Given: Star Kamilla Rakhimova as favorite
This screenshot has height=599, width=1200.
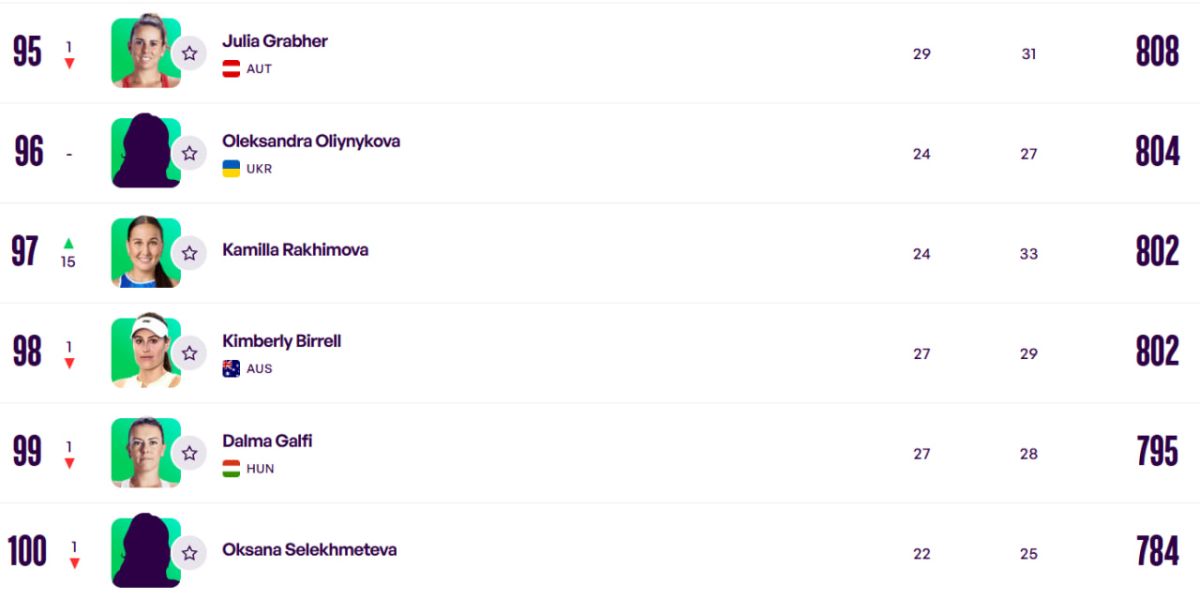Looking at the screenshot, I should coord(189,253).
